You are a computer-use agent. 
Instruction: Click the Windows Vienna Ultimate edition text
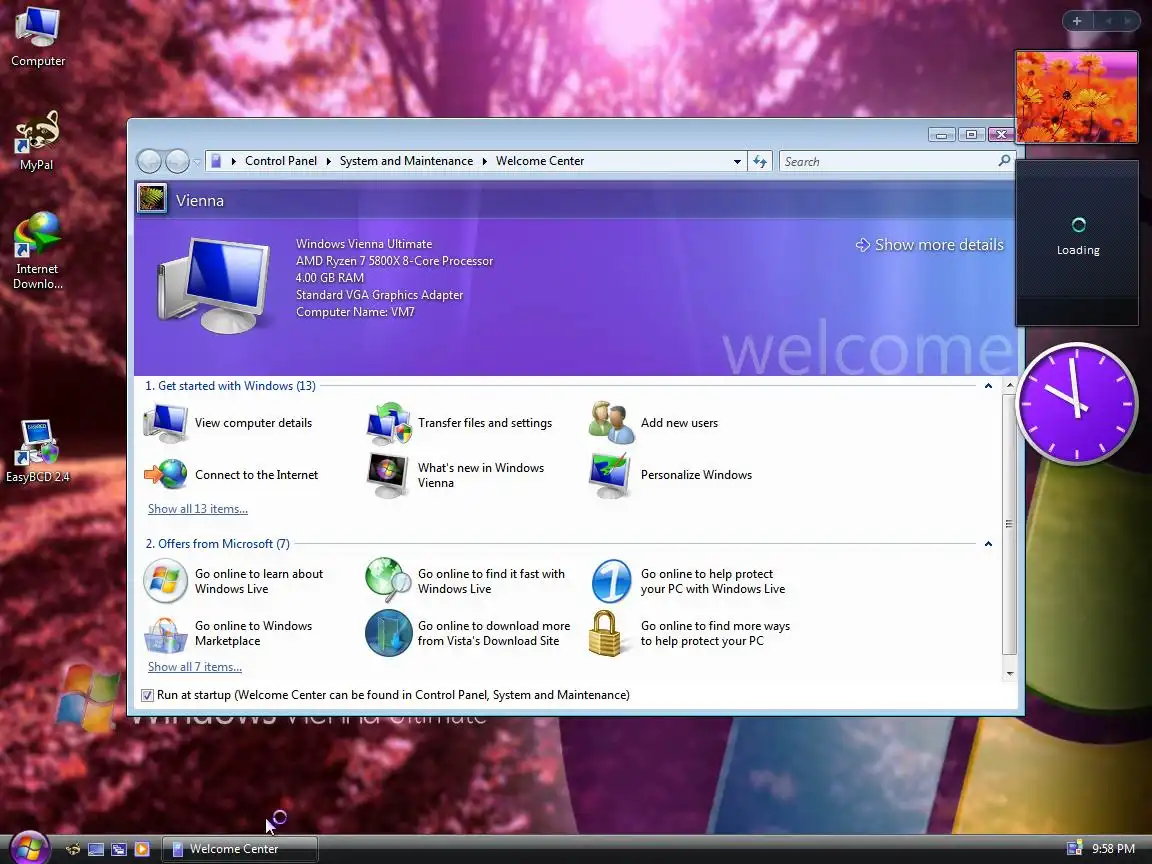[364, 244]
